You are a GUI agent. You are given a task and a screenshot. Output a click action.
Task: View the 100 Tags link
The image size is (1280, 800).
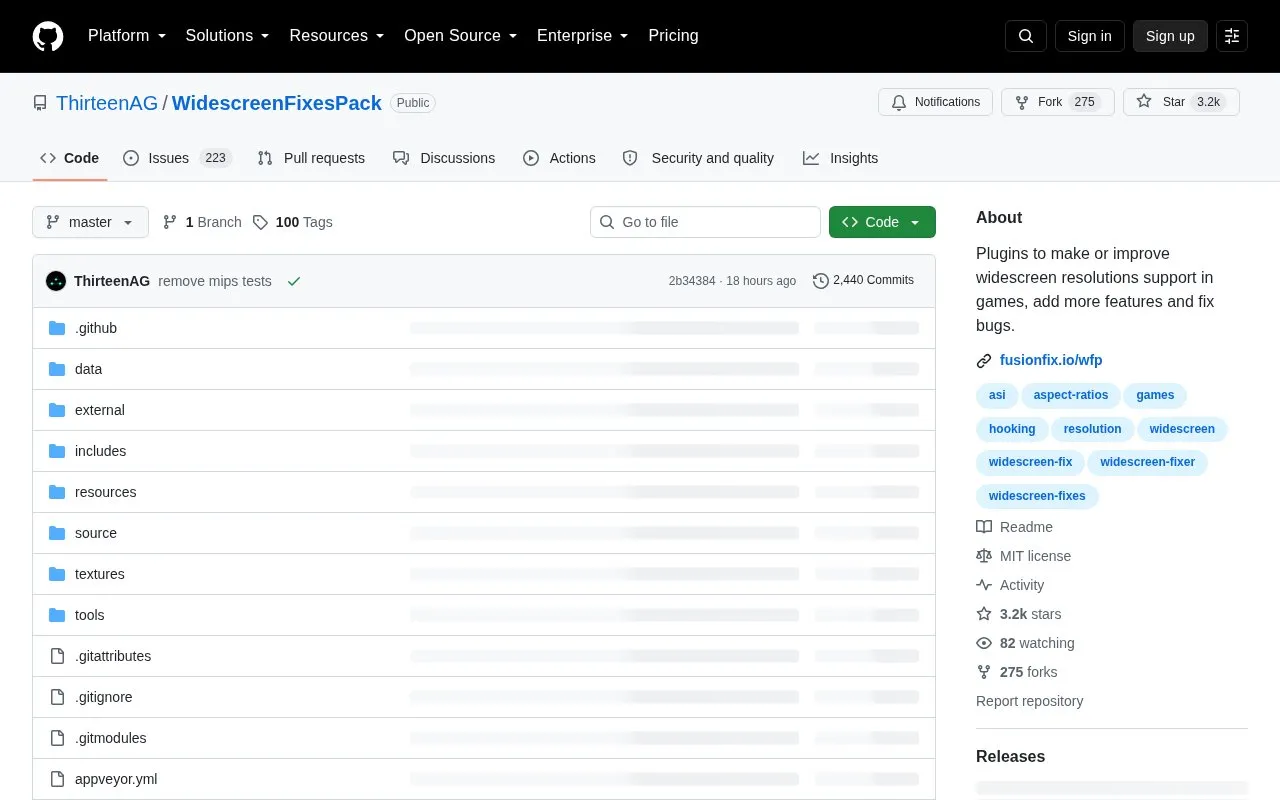[x=292, y=222]
